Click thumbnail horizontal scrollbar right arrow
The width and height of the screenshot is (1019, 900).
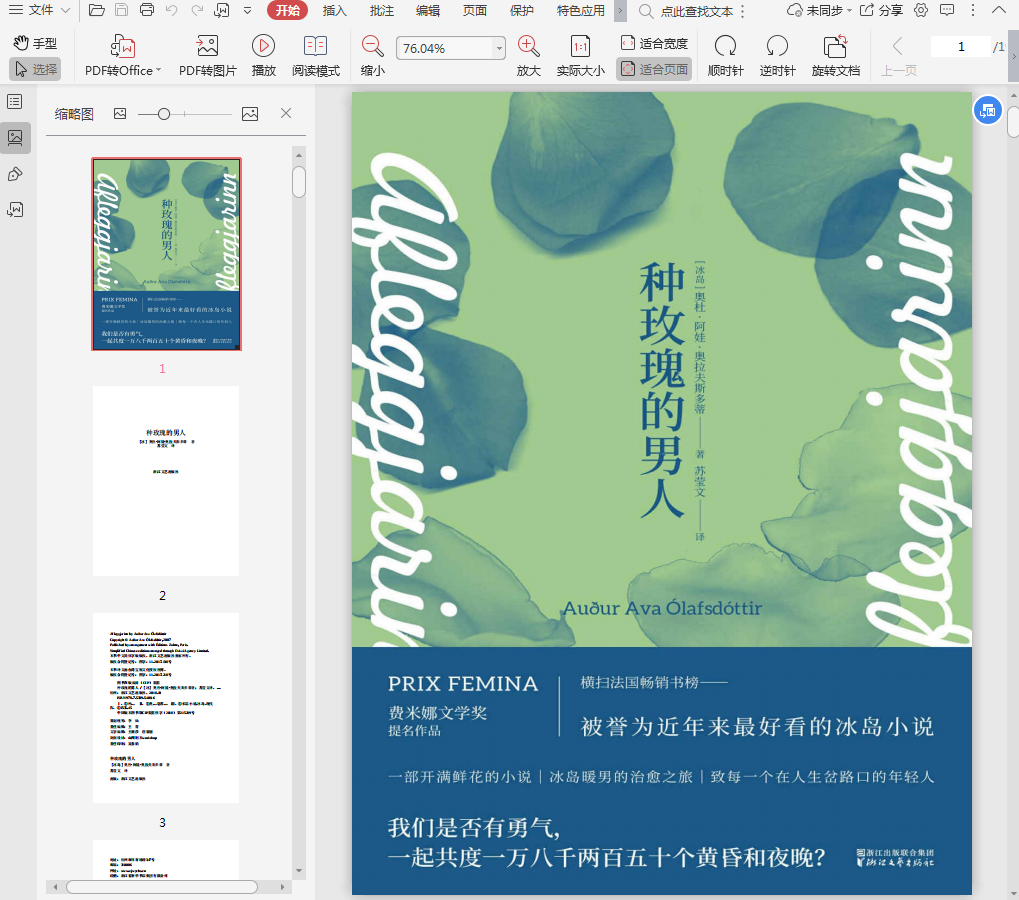[x=282, y=887]
